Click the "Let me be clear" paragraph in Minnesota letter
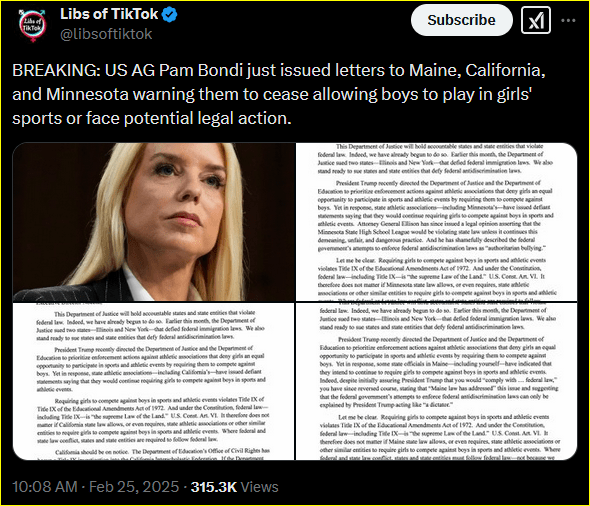Viewport: 590px width, 506px height. point(437,277)
